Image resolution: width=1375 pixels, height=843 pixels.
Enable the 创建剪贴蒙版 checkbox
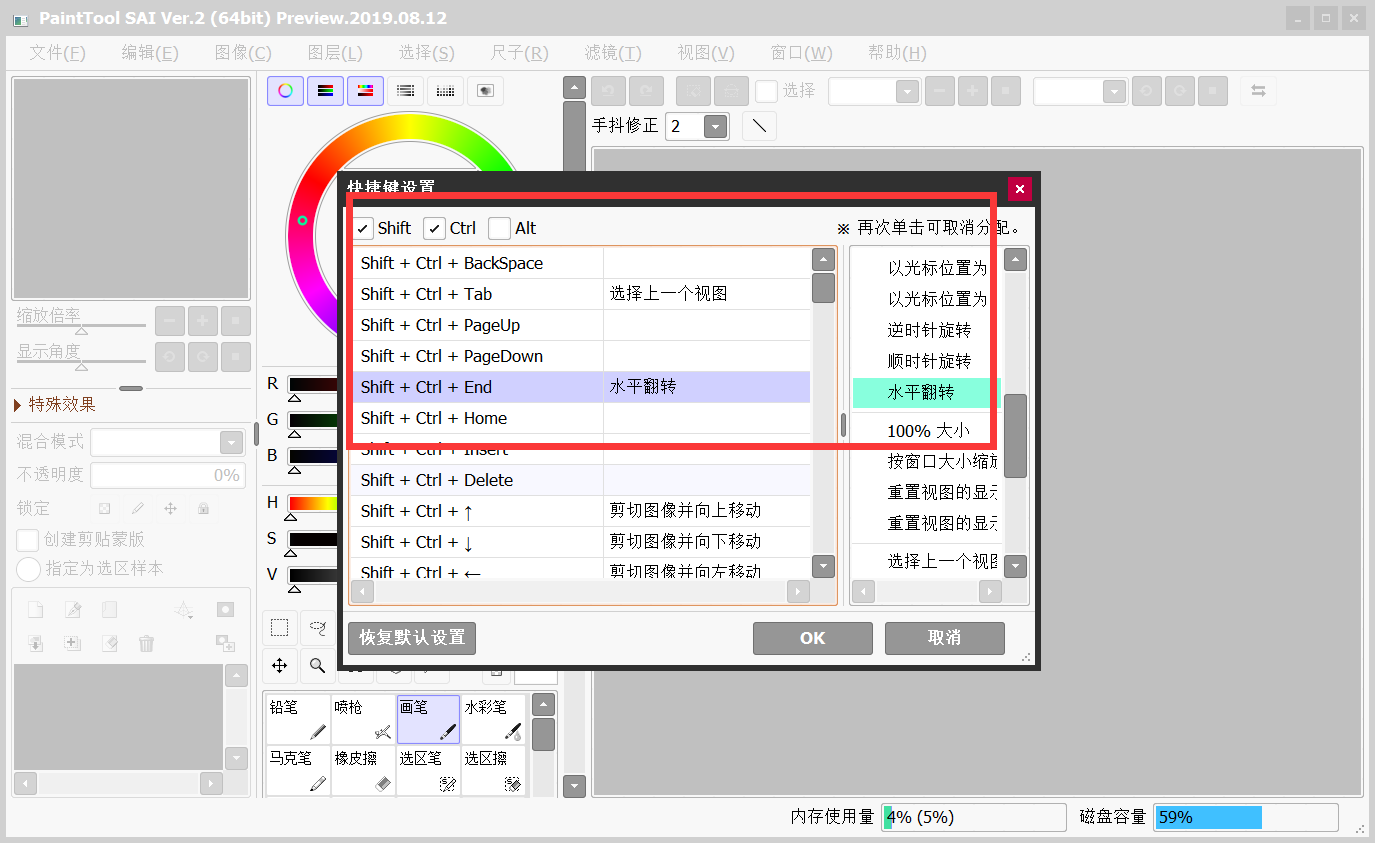(28, 539)
